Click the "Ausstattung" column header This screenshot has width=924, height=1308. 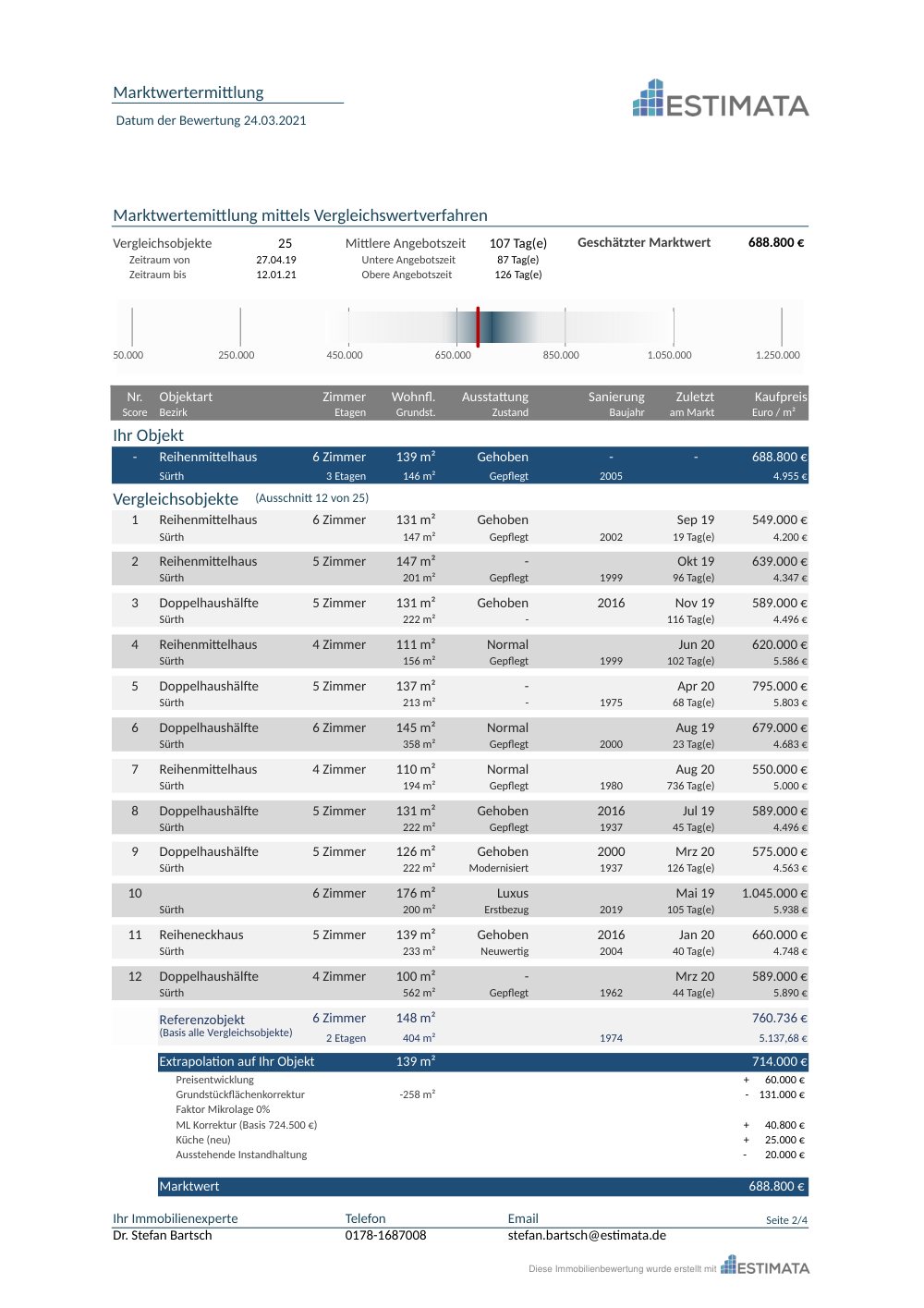click(495, 397)
